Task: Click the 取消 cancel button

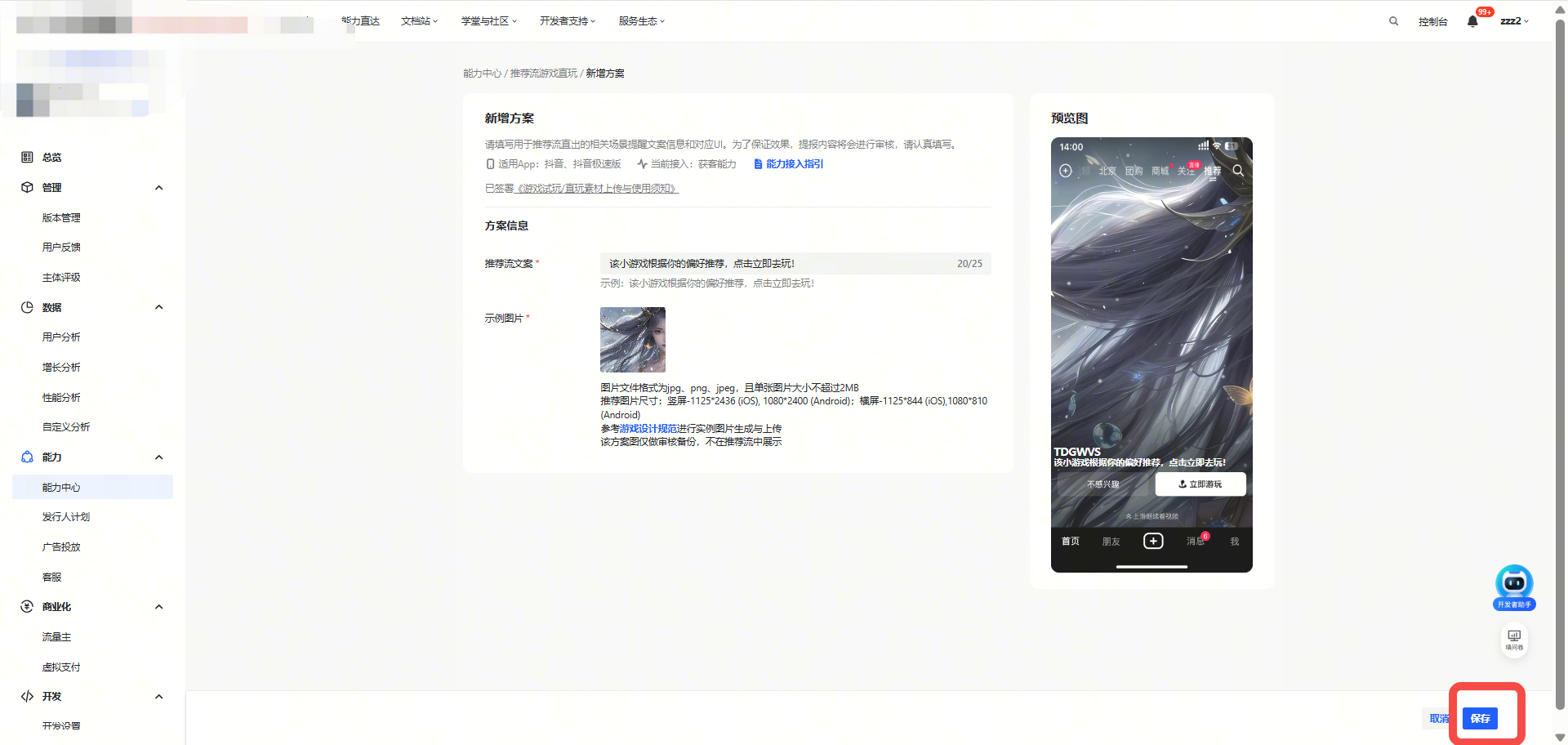Action: pos(1438,719)
